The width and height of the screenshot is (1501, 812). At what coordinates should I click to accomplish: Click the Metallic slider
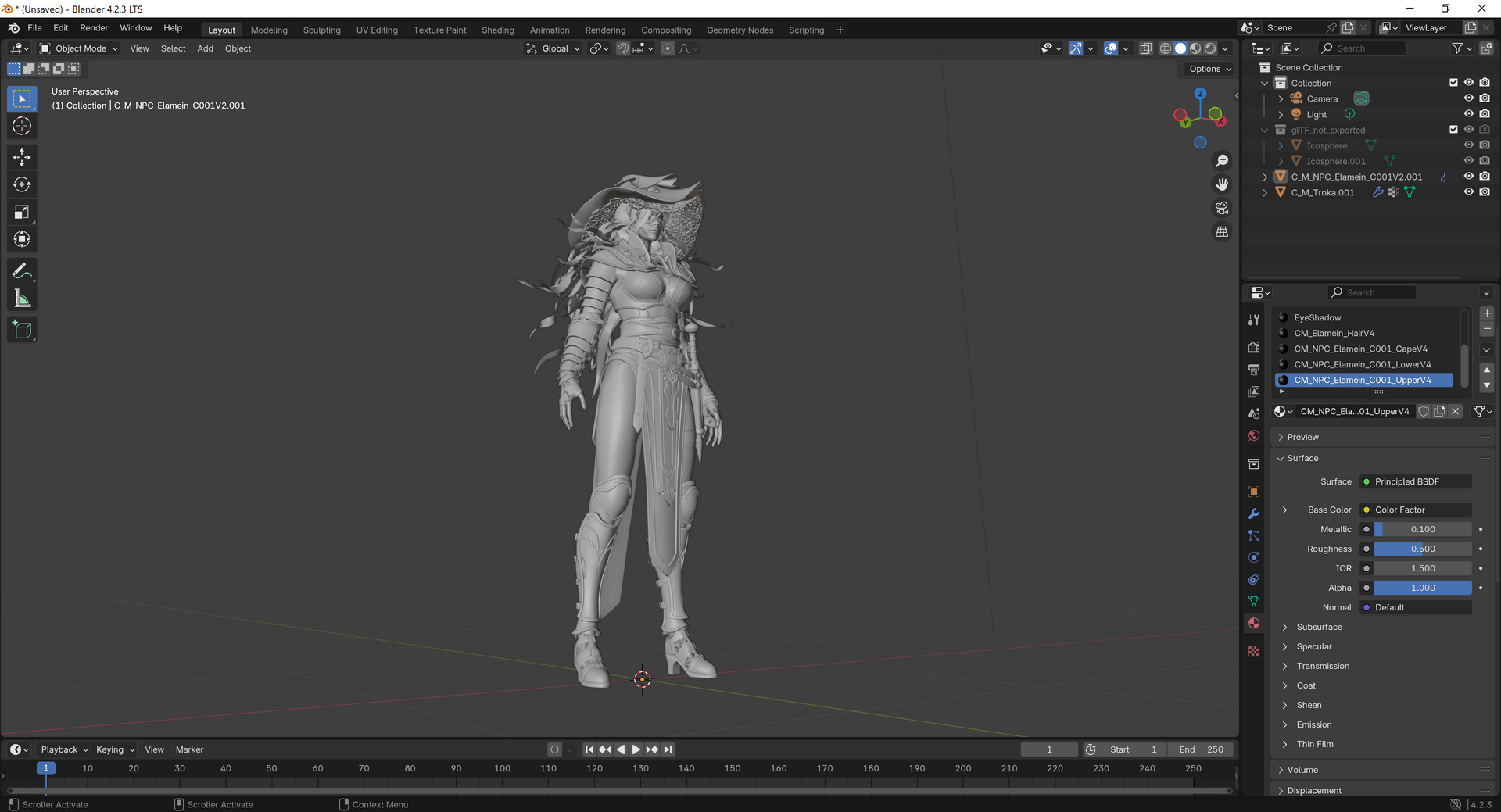[1423, 529]
